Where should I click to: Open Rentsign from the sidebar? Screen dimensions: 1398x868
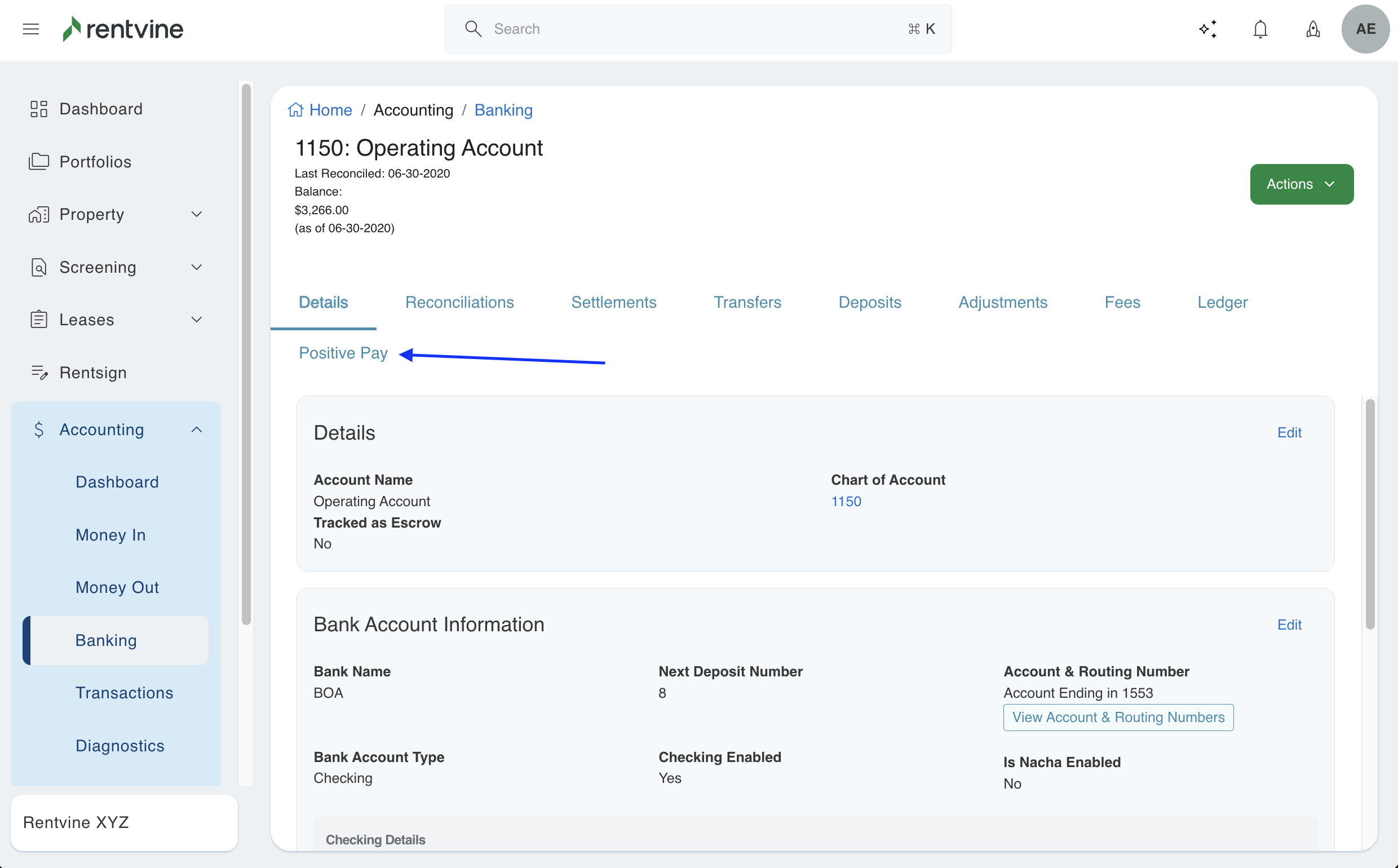pyautogui.click(x=93, y=373)
